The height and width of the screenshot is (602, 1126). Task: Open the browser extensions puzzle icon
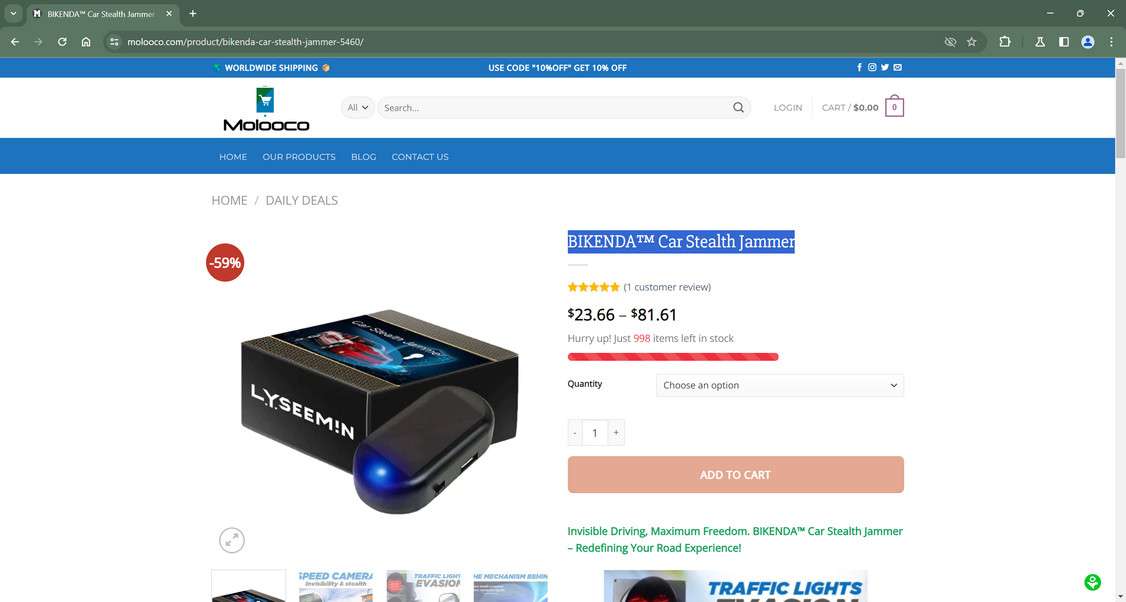[x=1005, y=42]
